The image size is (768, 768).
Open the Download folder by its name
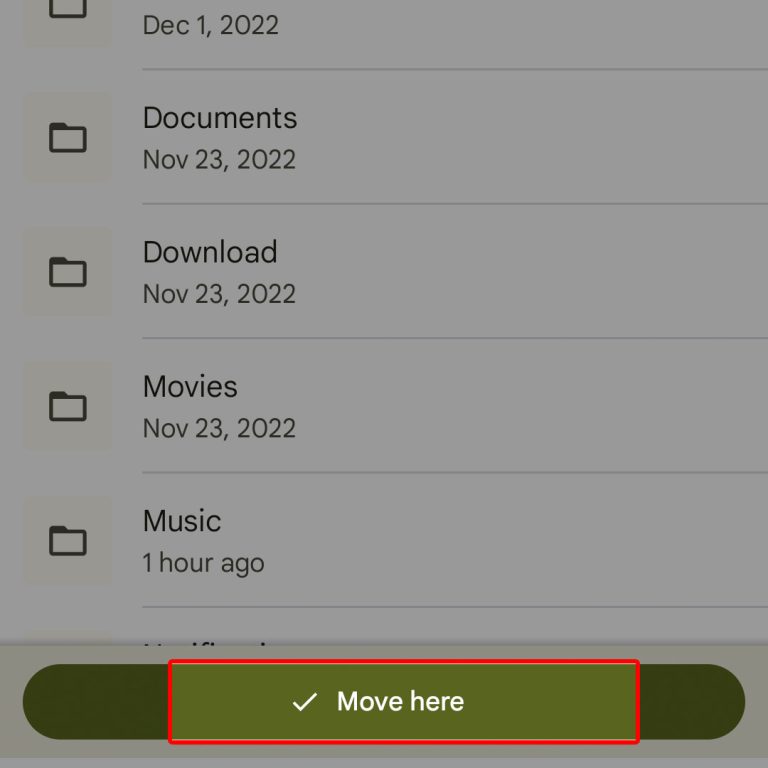pyautogui.click(x=210, y=252)
